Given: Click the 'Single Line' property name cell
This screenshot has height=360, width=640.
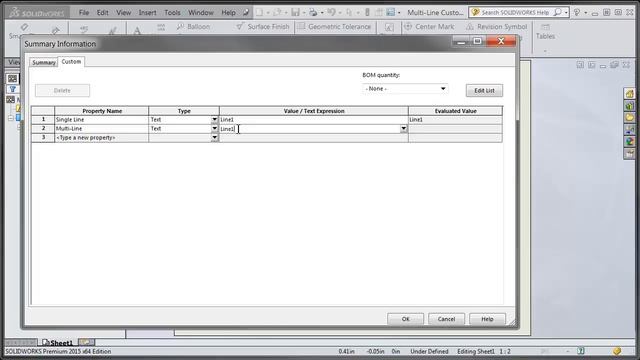Looking at the screenshot, I should tap(102, 120).
